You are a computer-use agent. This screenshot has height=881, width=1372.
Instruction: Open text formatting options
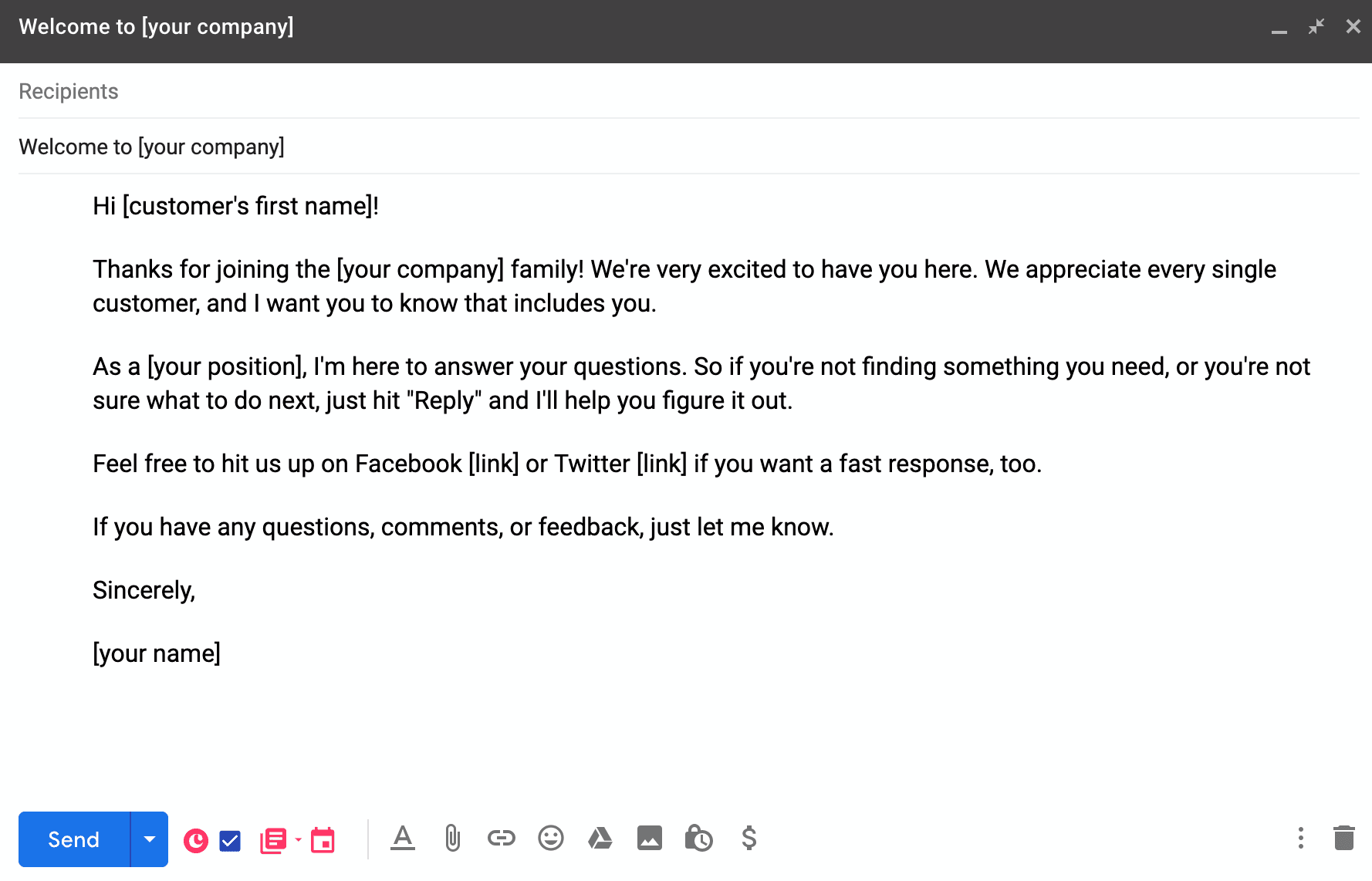point(403,838)
